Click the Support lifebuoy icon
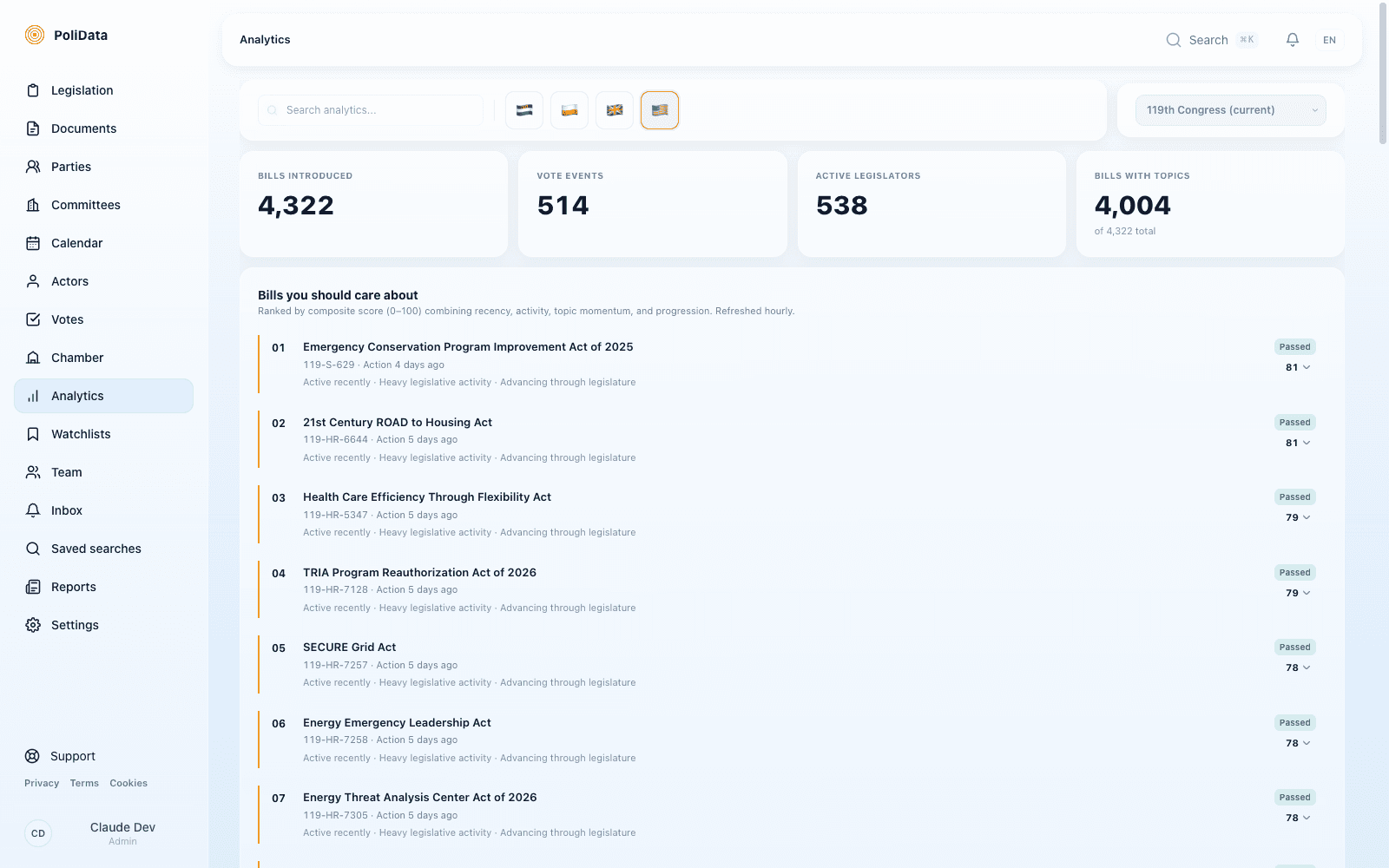 (32, 756)
